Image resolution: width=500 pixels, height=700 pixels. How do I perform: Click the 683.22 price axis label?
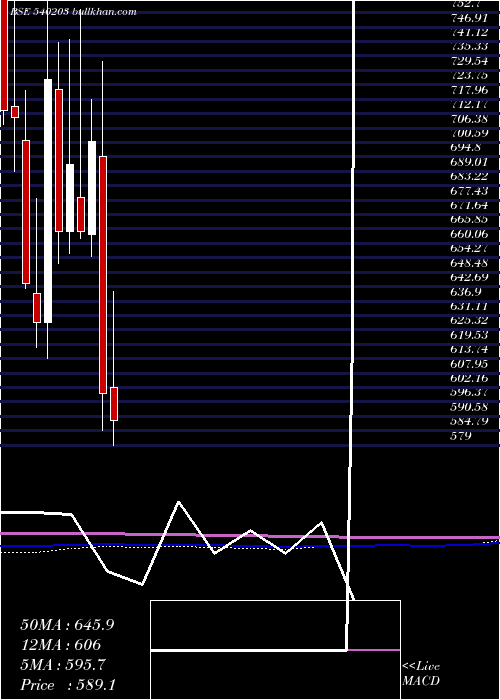(x=470, y=177)
